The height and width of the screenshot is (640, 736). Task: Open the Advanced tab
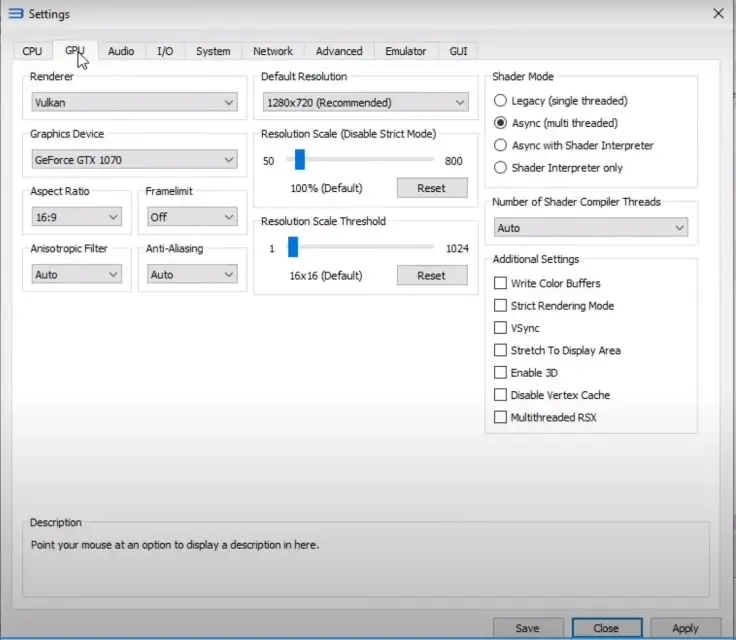(x=339, y=51)
